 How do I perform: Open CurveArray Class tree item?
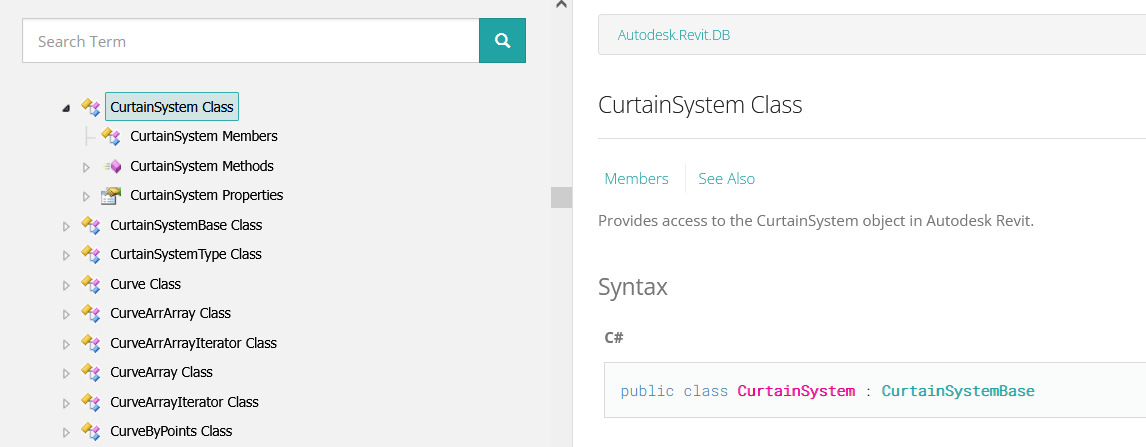[162, 372]
